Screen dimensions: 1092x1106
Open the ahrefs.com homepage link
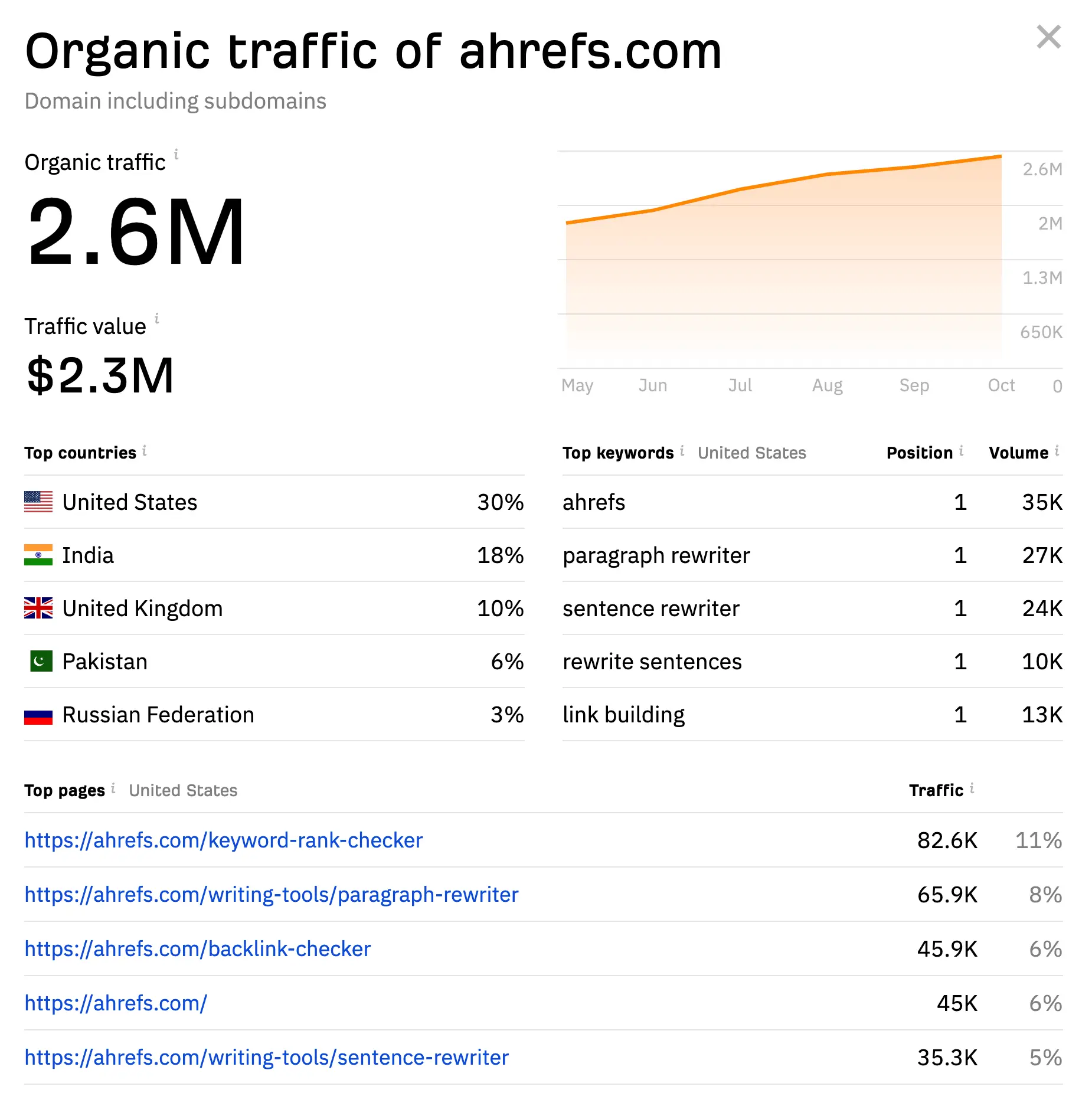[x=116, y=1003]
